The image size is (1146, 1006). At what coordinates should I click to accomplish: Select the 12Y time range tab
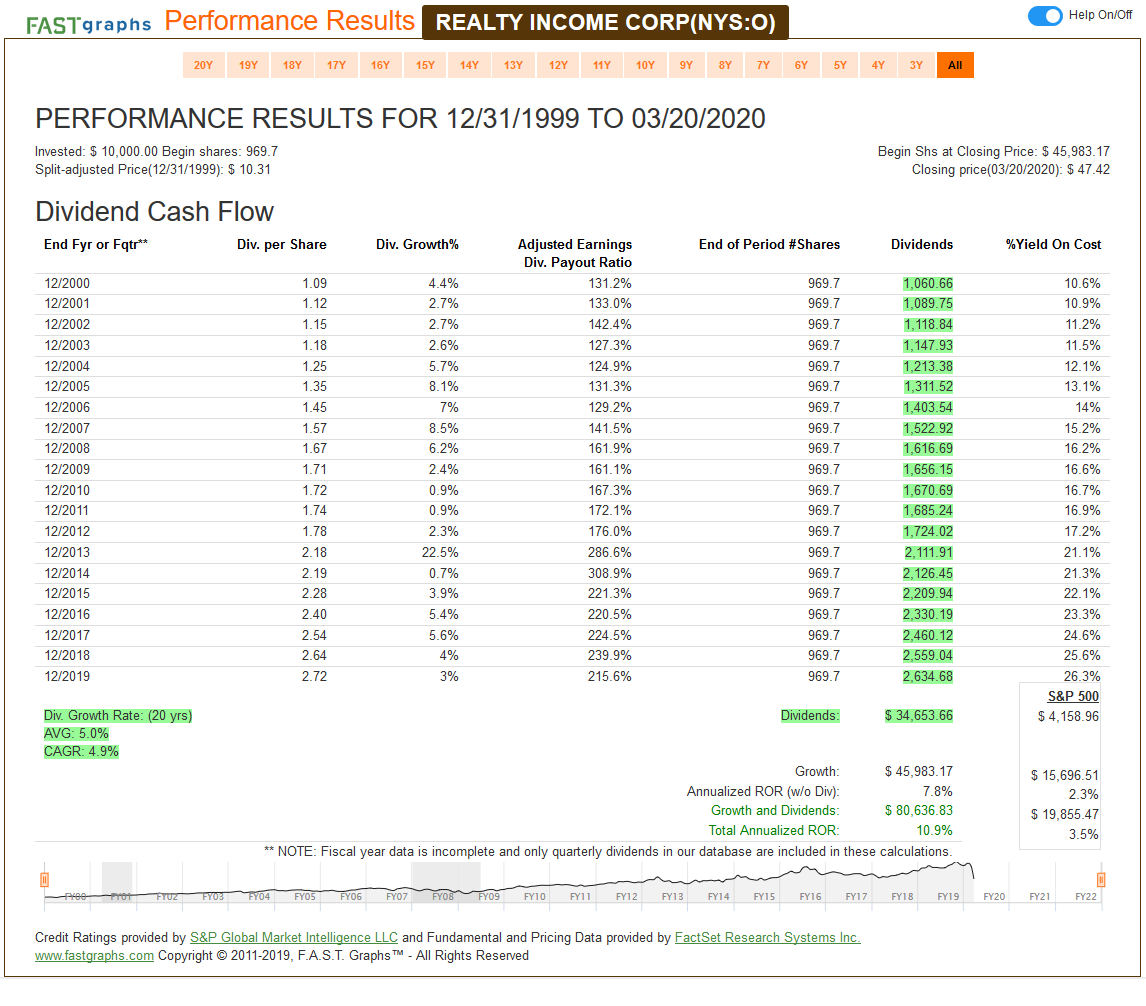[558, 65]
